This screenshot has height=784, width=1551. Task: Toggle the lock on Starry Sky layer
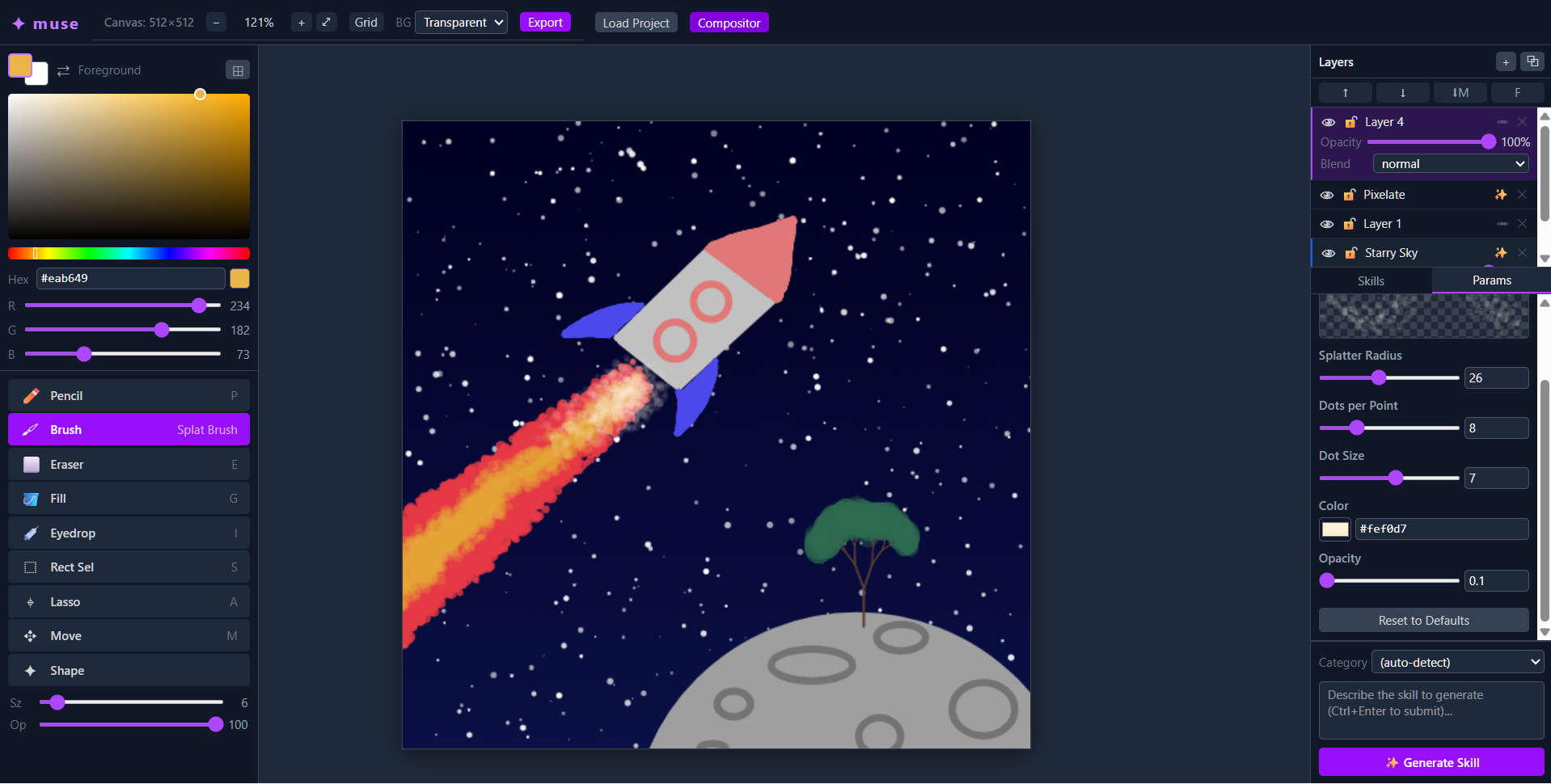tap(1351, 253)
